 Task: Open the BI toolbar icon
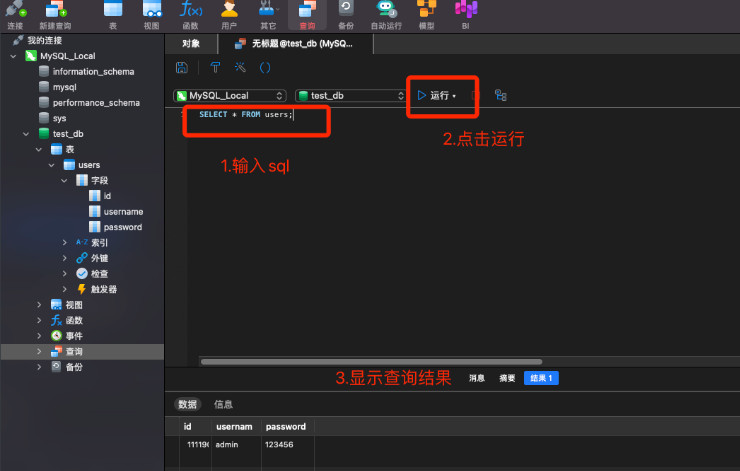(466, 15)
